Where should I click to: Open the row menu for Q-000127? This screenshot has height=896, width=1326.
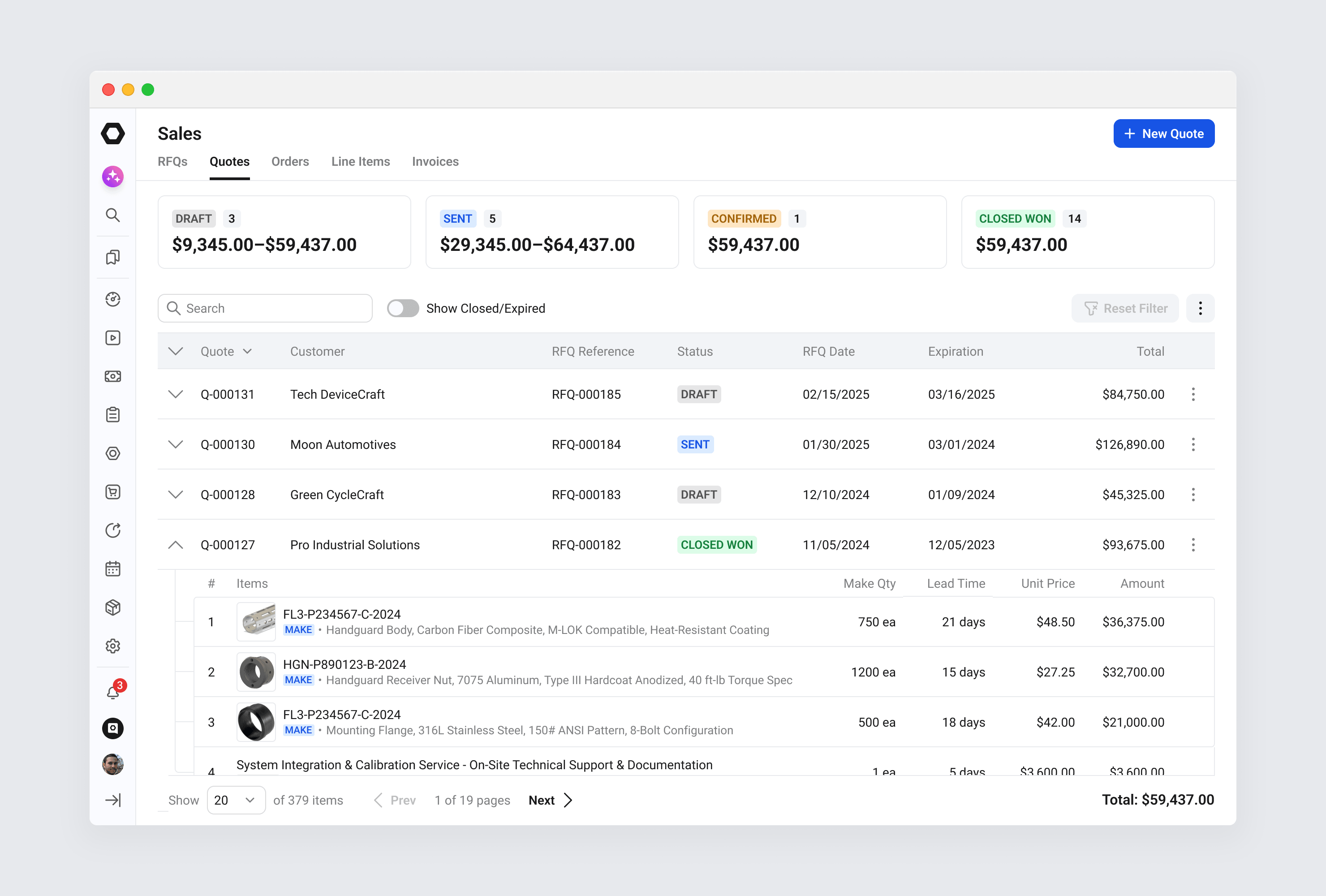(1193, 545)
